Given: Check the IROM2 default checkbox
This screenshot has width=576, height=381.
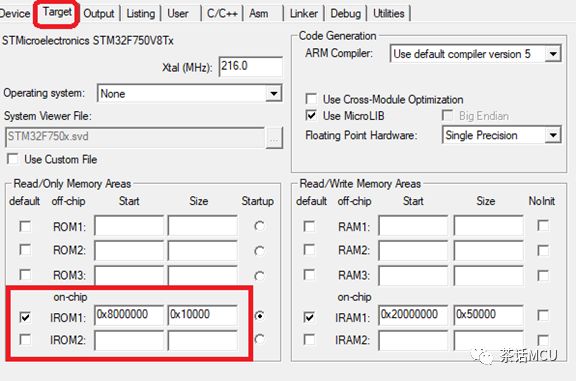Looking at the screenshot, I should [x=25, y=339].
